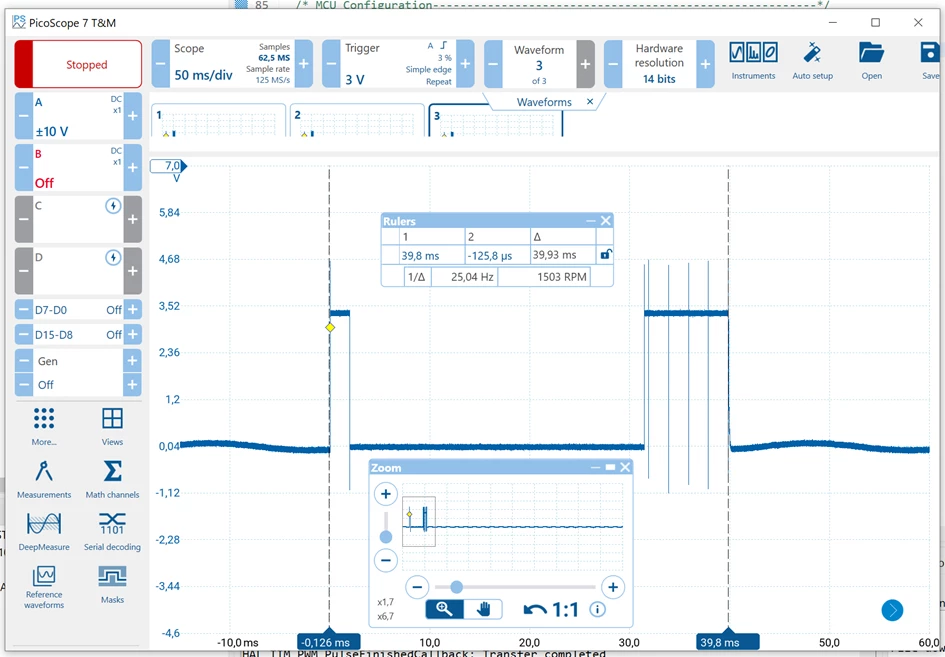Open Serial decoding tool
This screenshot has width=945, height=657.
pos(112,532)
